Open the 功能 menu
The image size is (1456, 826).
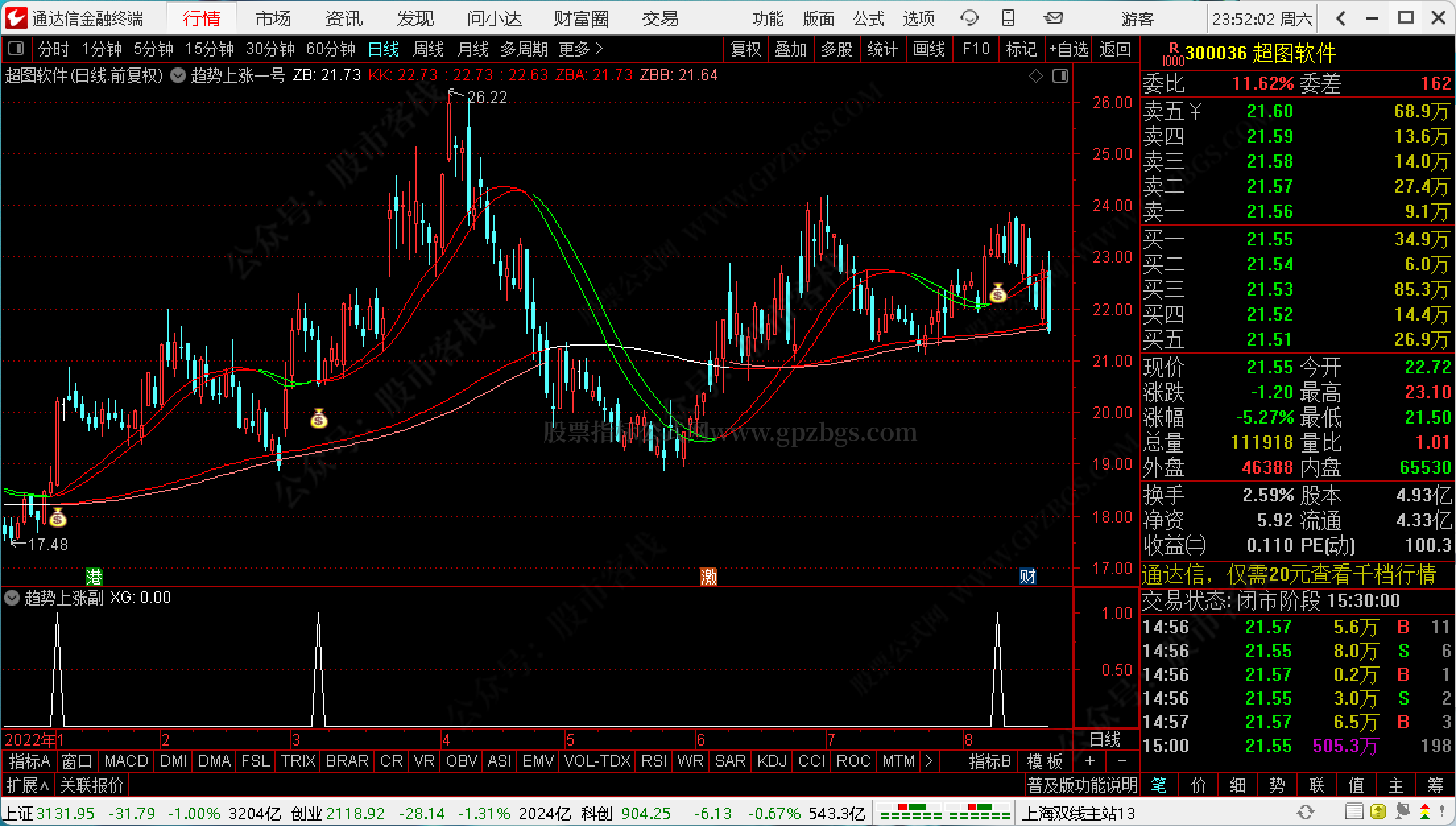point(768,18)
